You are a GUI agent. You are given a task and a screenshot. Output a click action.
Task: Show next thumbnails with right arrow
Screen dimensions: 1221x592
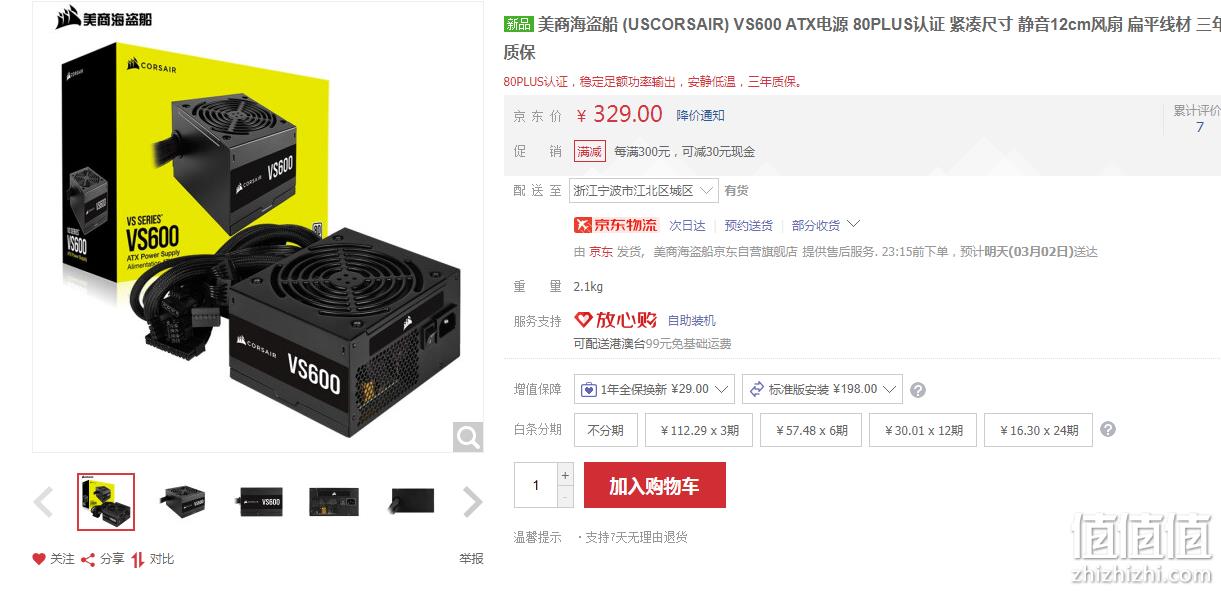[x=472, y=502]
